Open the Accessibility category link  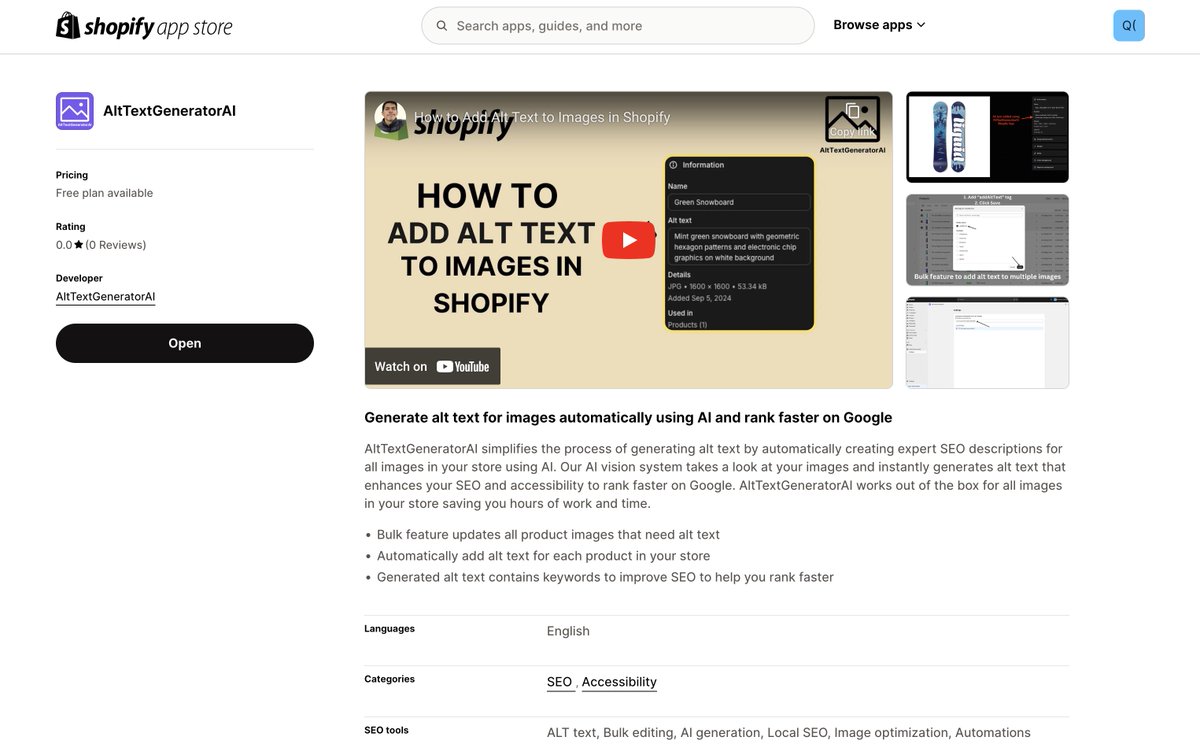pos(619,682)
